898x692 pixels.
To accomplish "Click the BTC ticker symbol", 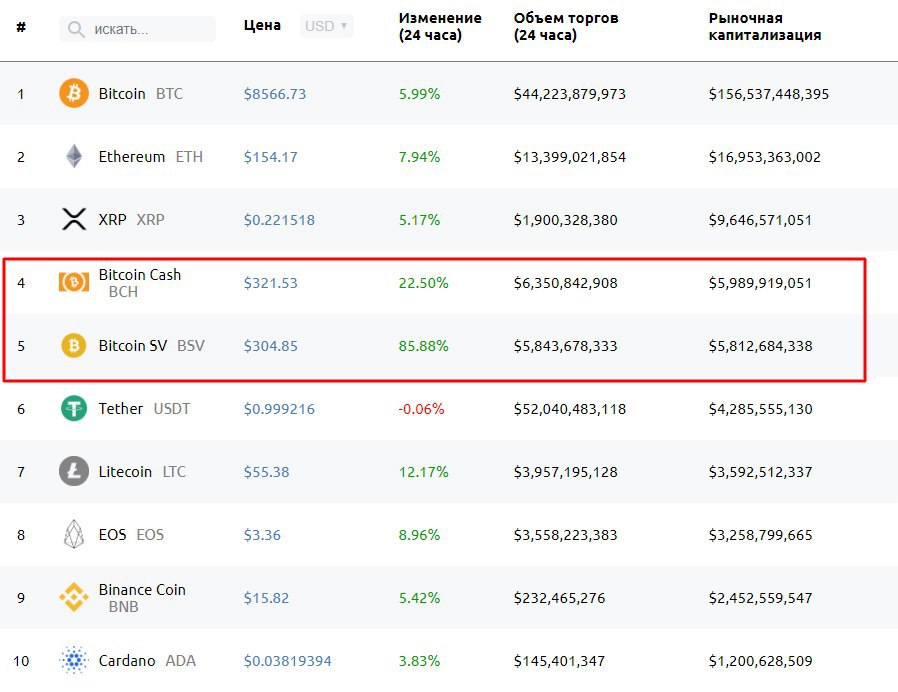I will tap(170, 93).
